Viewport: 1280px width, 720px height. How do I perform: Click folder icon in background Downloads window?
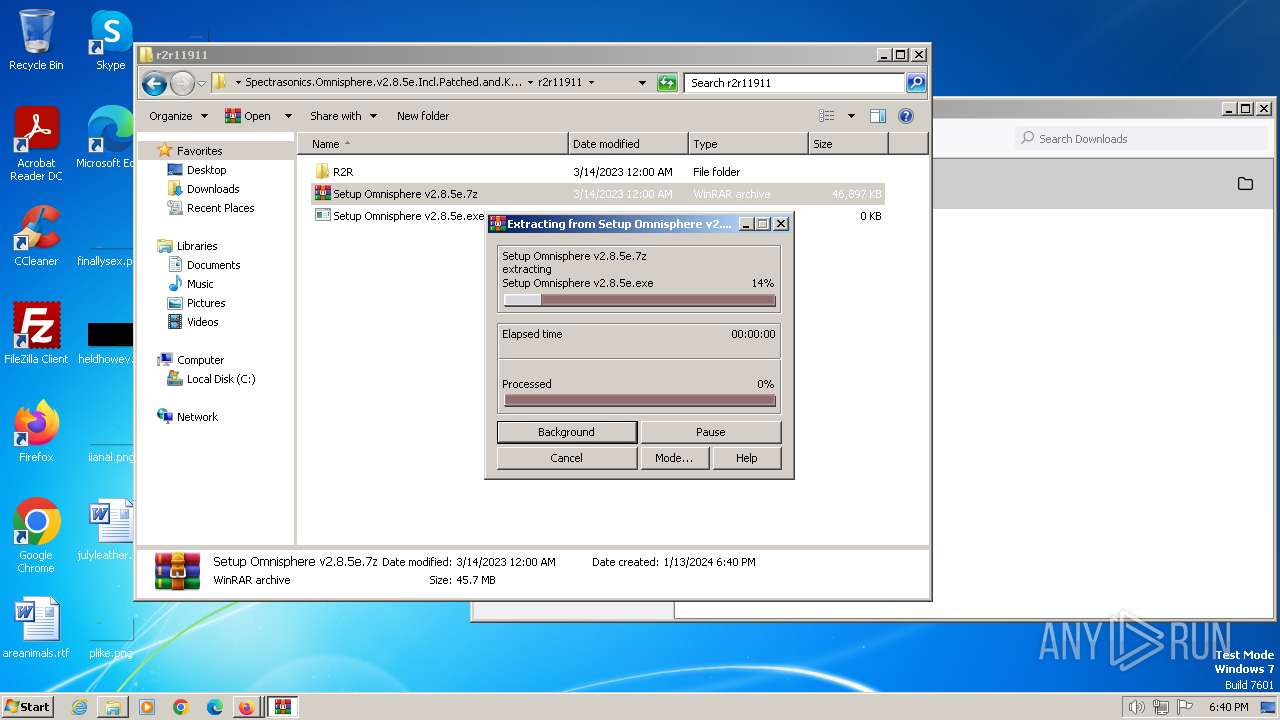click(x=1245, y=183)
